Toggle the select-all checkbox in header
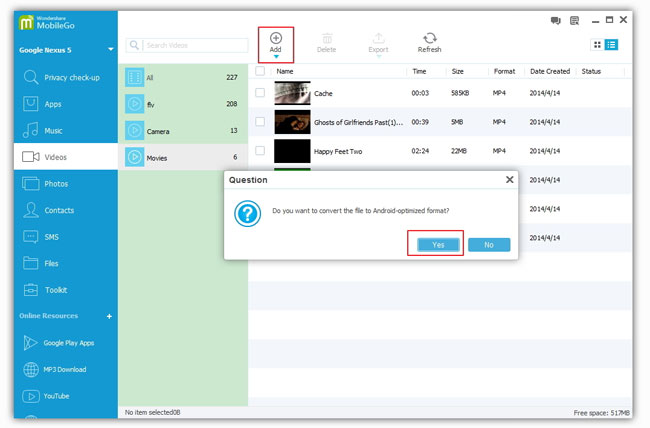The width and height of the screenshot is (650, 428). click(260, 71)
